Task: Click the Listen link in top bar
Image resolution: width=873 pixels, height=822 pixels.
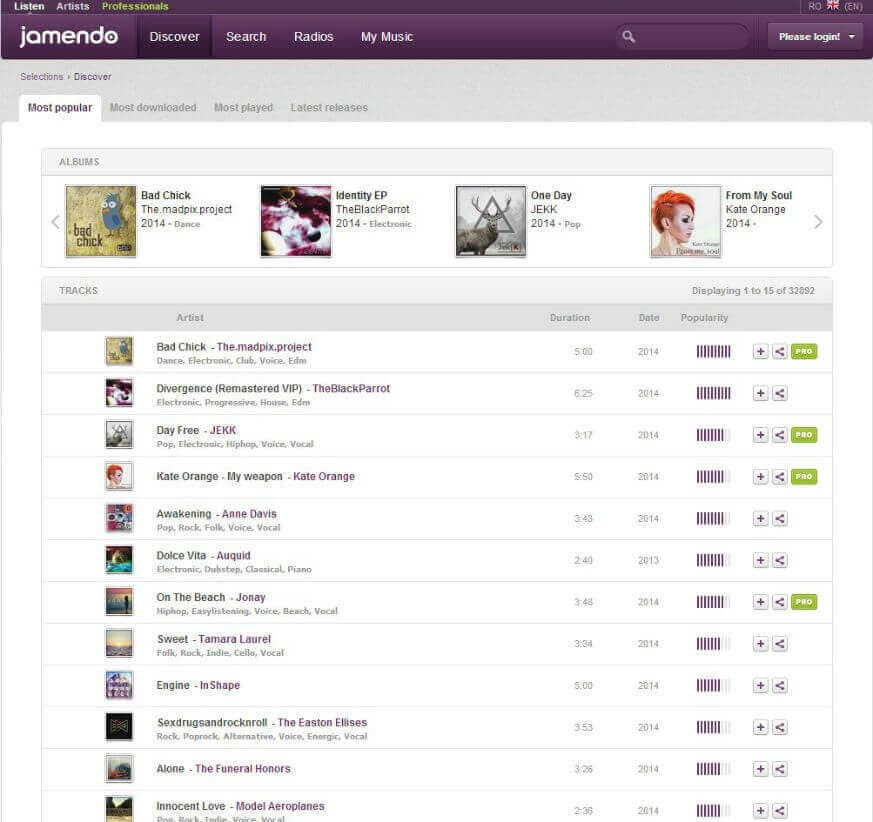Action: tap(29, 6)
